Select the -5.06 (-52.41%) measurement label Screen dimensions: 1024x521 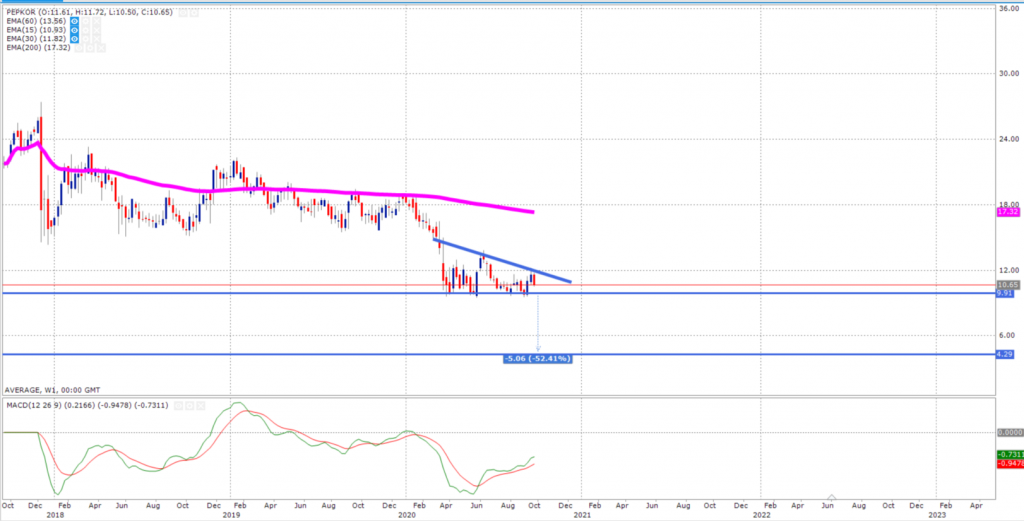538,358
